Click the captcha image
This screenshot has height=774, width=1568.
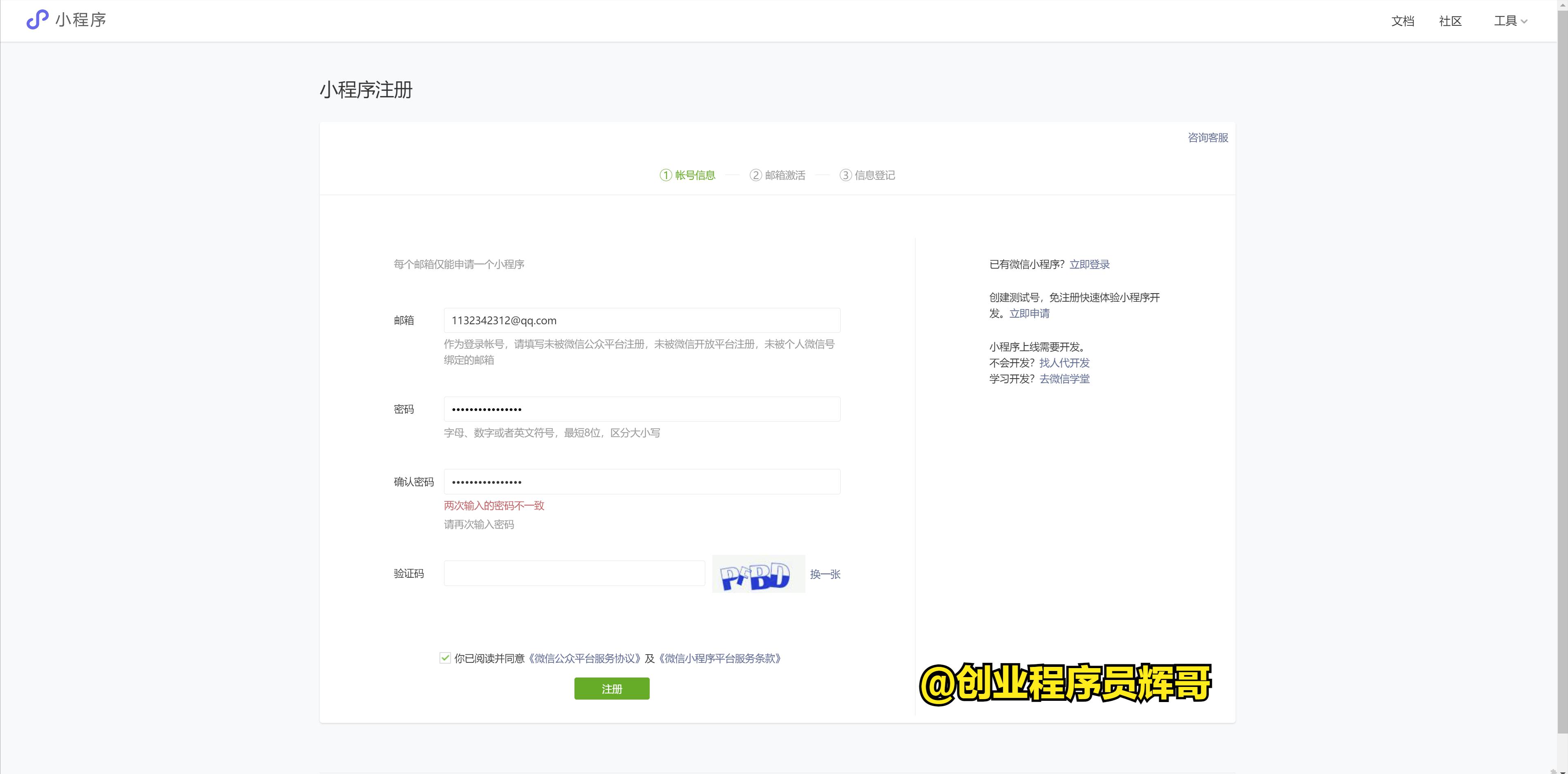point(758,574)
